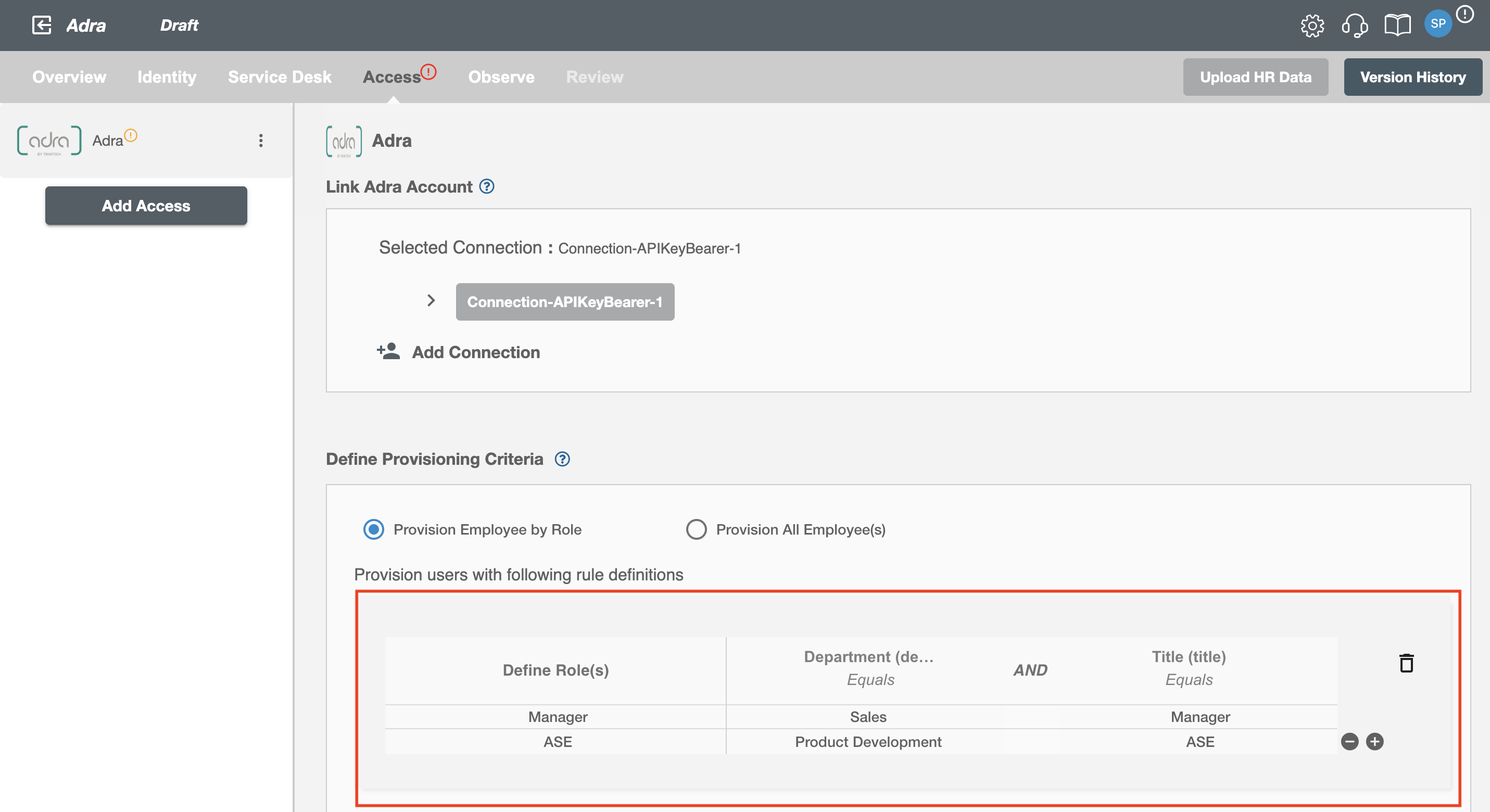The height and width of the screenshot is (812, 1490).
Task: Select the Adra item in the sidebar
Action: (x=146, y=141)
